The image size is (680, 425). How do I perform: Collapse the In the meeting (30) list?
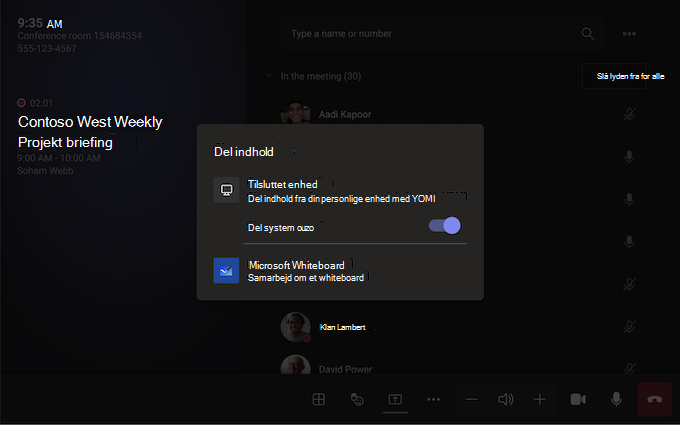[268, 76]
